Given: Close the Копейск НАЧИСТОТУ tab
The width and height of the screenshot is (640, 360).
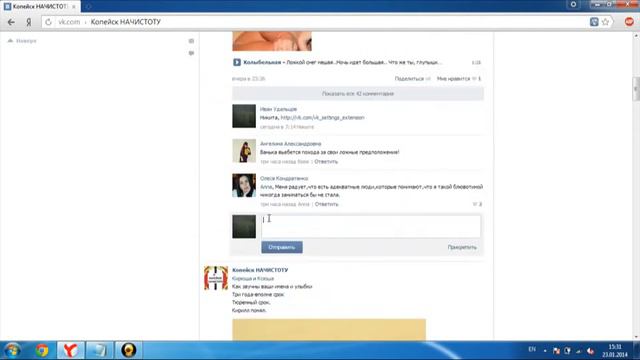Looking at the screenshot, I should click(73, 7).
